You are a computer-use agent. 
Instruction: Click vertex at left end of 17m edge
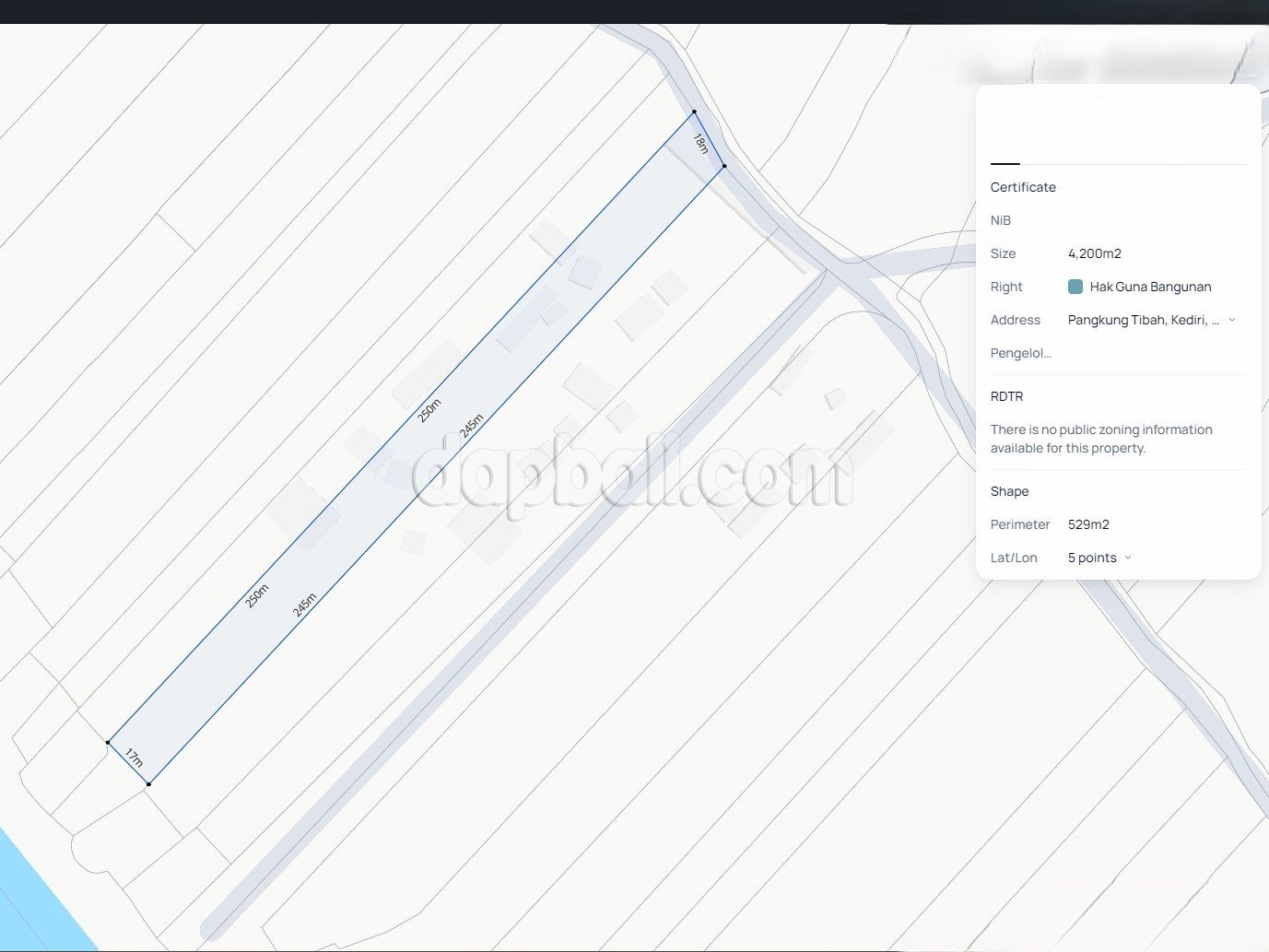[108, 742]
